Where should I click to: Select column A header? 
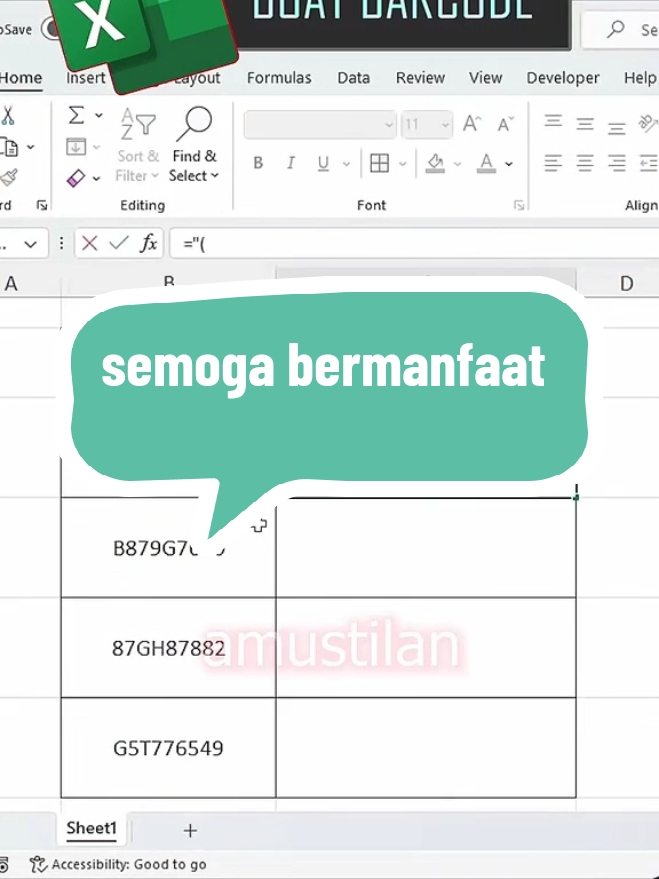(11, 284)
